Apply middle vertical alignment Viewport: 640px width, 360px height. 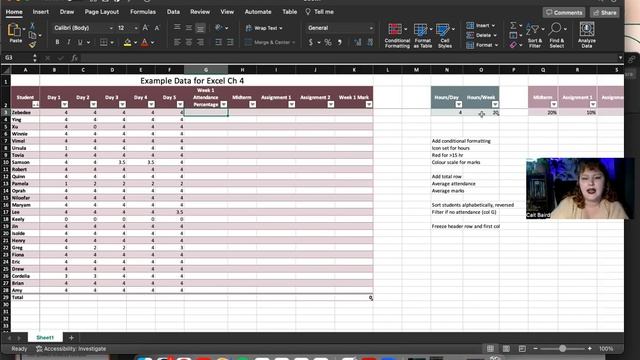coord(189,28)
